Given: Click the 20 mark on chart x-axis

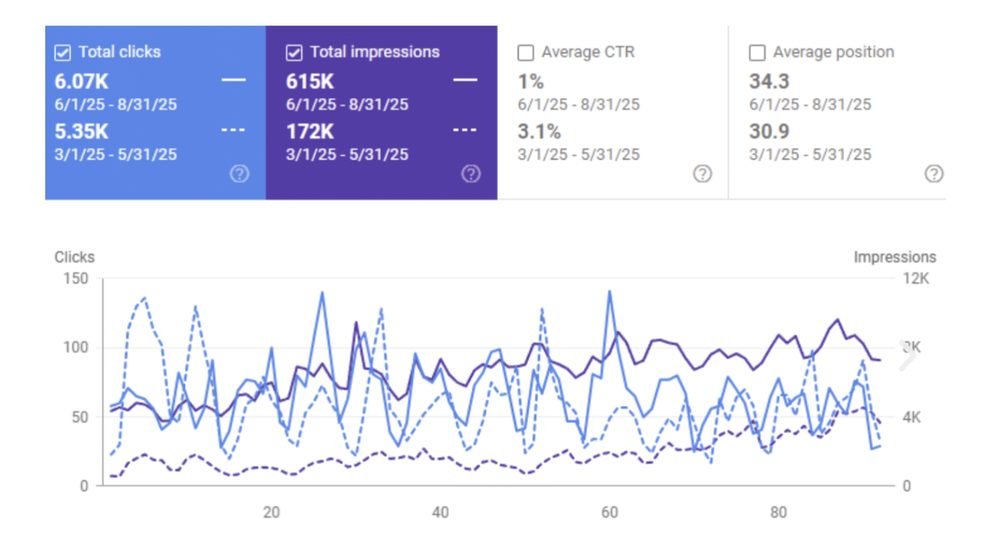Looking at the screenshot, I should coord(272,512).
